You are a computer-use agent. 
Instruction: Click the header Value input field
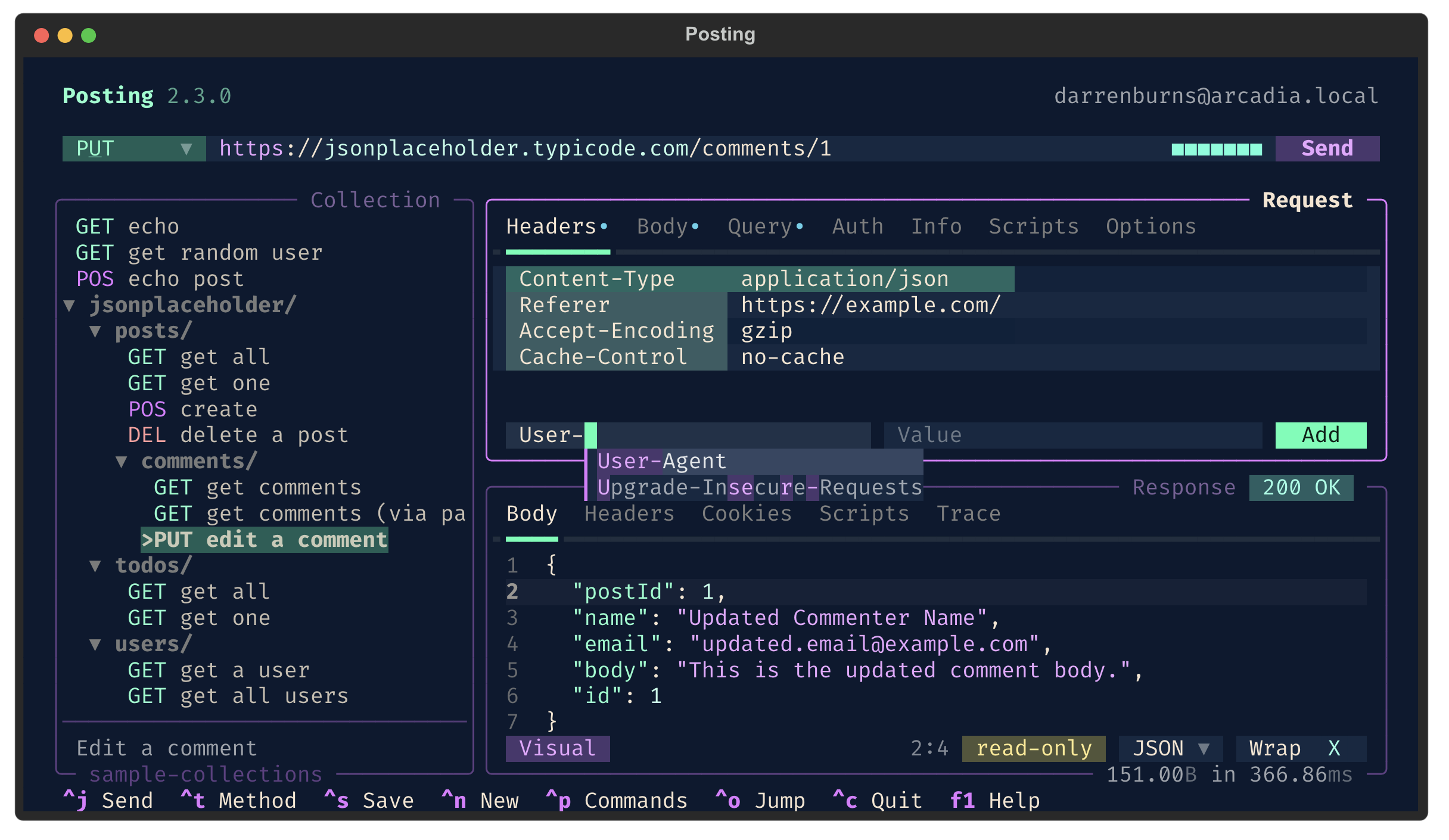[x=1073, y=435]
